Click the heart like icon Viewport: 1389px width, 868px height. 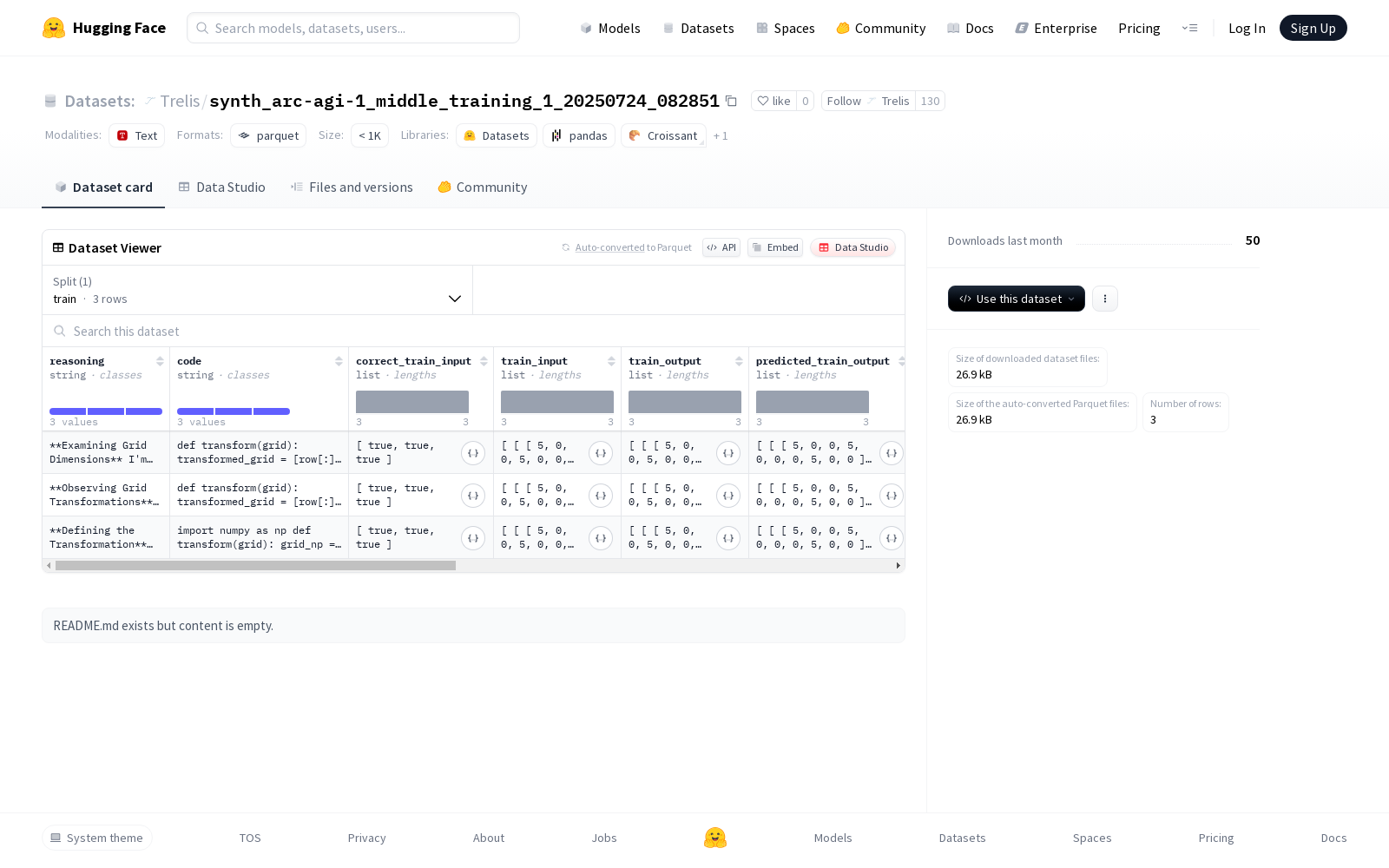coord(762,102)
